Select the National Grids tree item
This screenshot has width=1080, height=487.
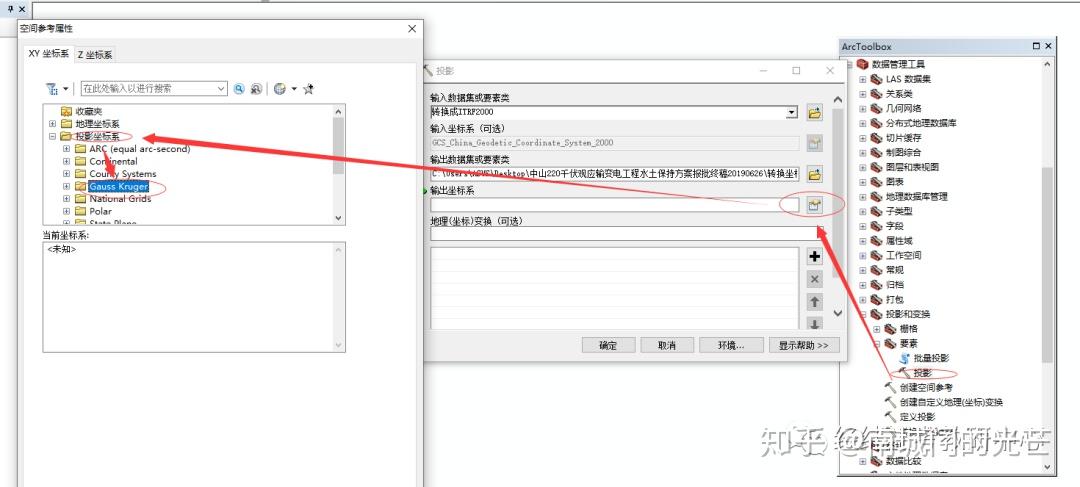click(x=120, y=198)
